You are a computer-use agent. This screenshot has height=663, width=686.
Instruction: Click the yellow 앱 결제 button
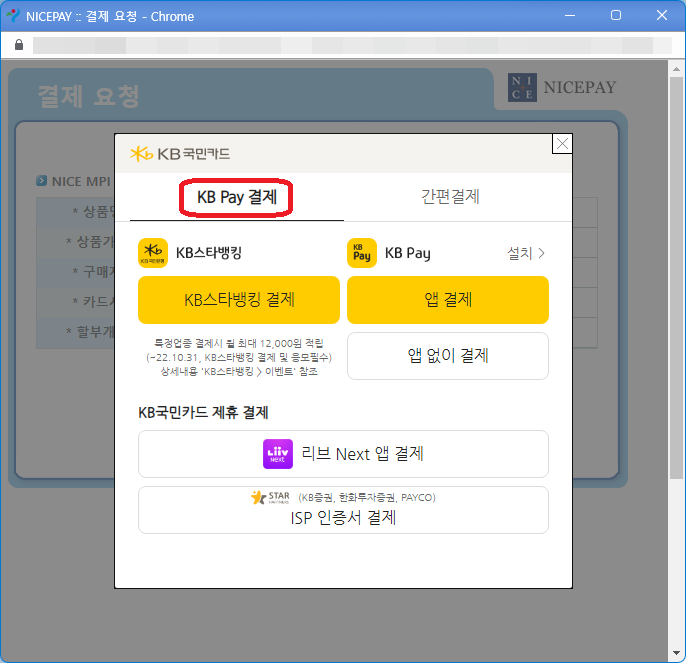pos(448,300)
